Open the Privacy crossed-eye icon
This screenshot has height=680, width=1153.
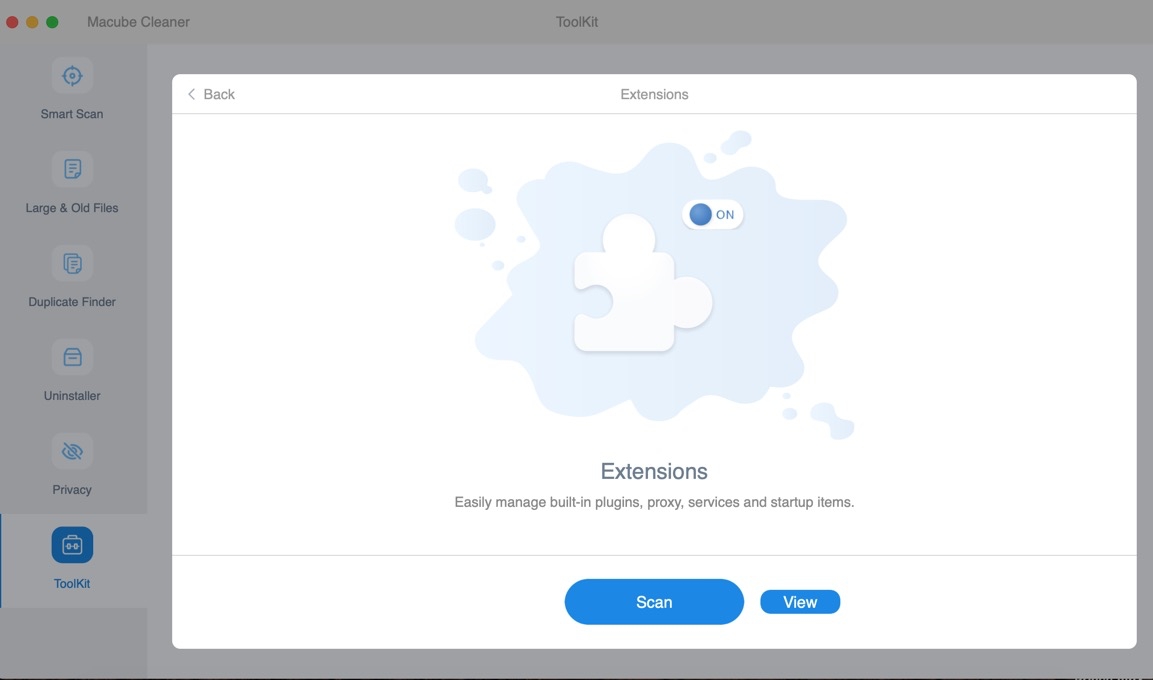72,451
